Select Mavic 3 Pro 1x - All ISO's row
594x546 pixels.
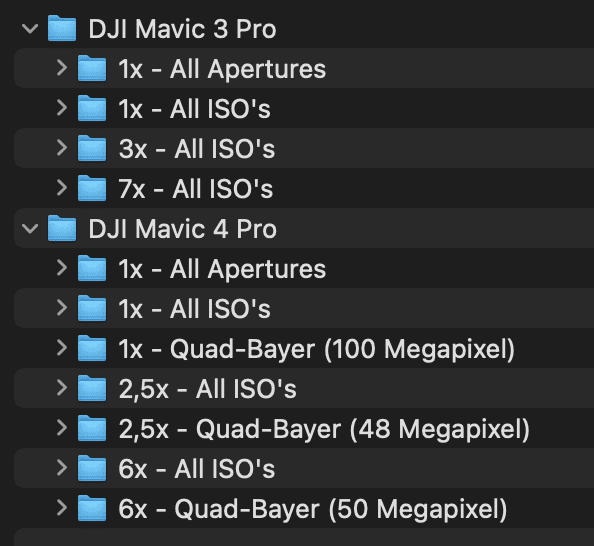pos(304,108)
